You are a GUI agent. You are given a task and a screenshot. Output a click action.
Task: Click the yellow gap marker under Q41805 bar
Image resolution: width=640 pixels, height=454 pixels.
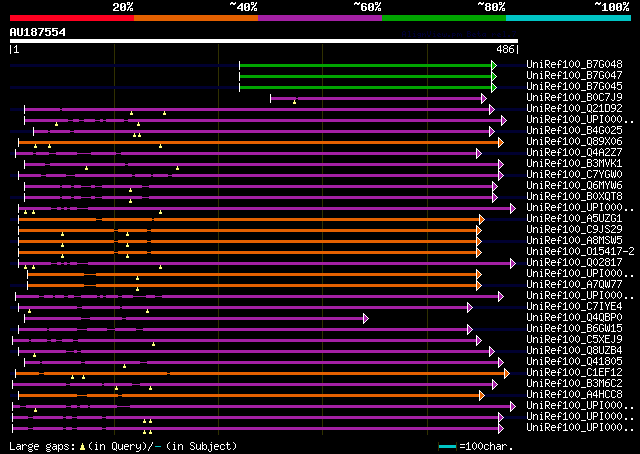[124, 366]
